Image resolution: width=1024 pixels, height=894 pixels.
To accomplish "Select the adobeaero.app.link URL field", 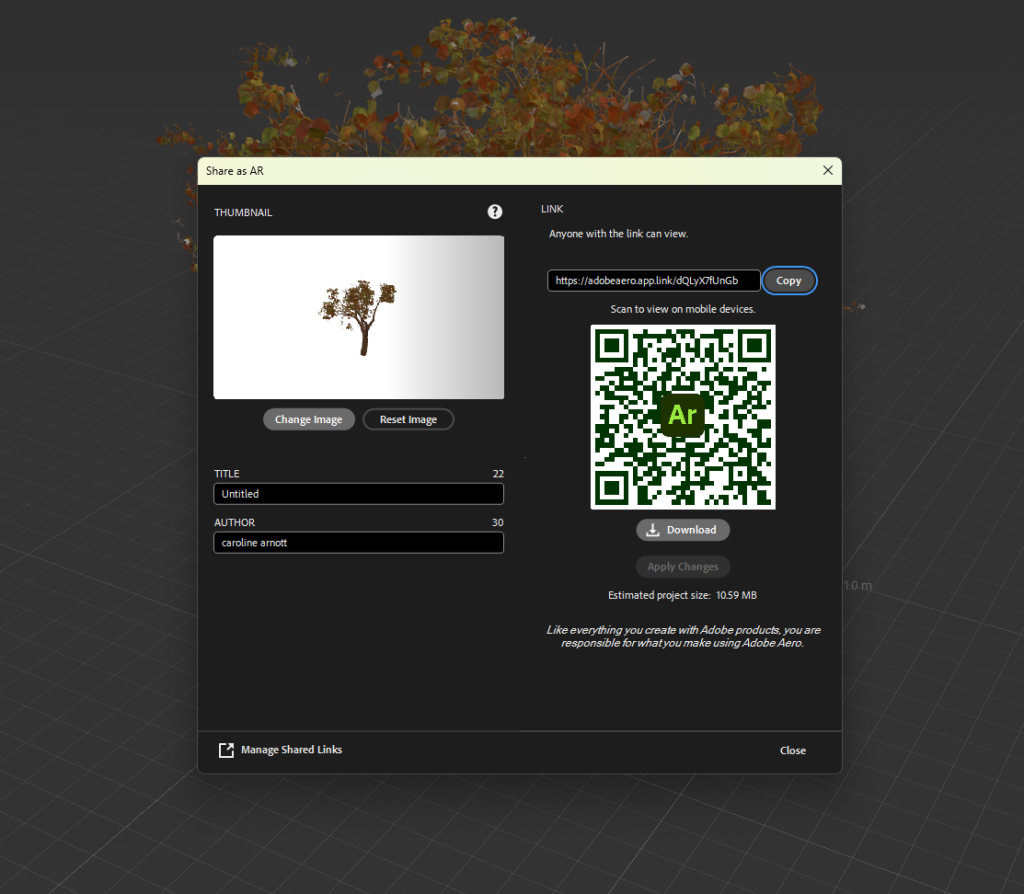I will click(x=654, y=281).
